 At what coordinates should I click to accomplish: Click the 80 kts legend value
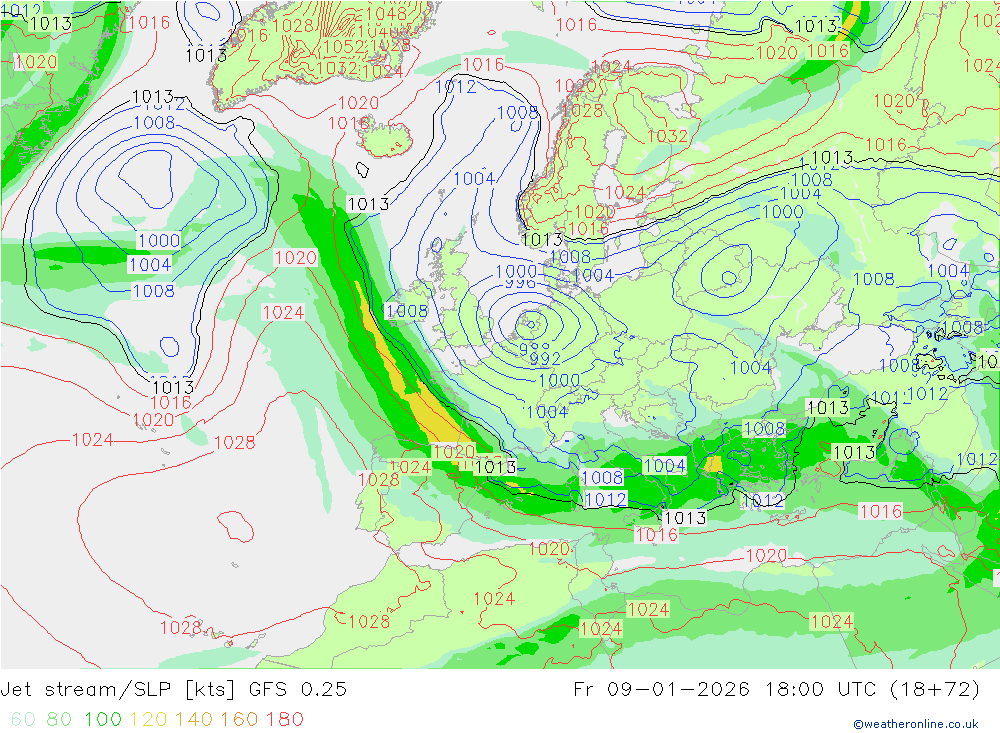pyautogui.click(x=59, y=719)
